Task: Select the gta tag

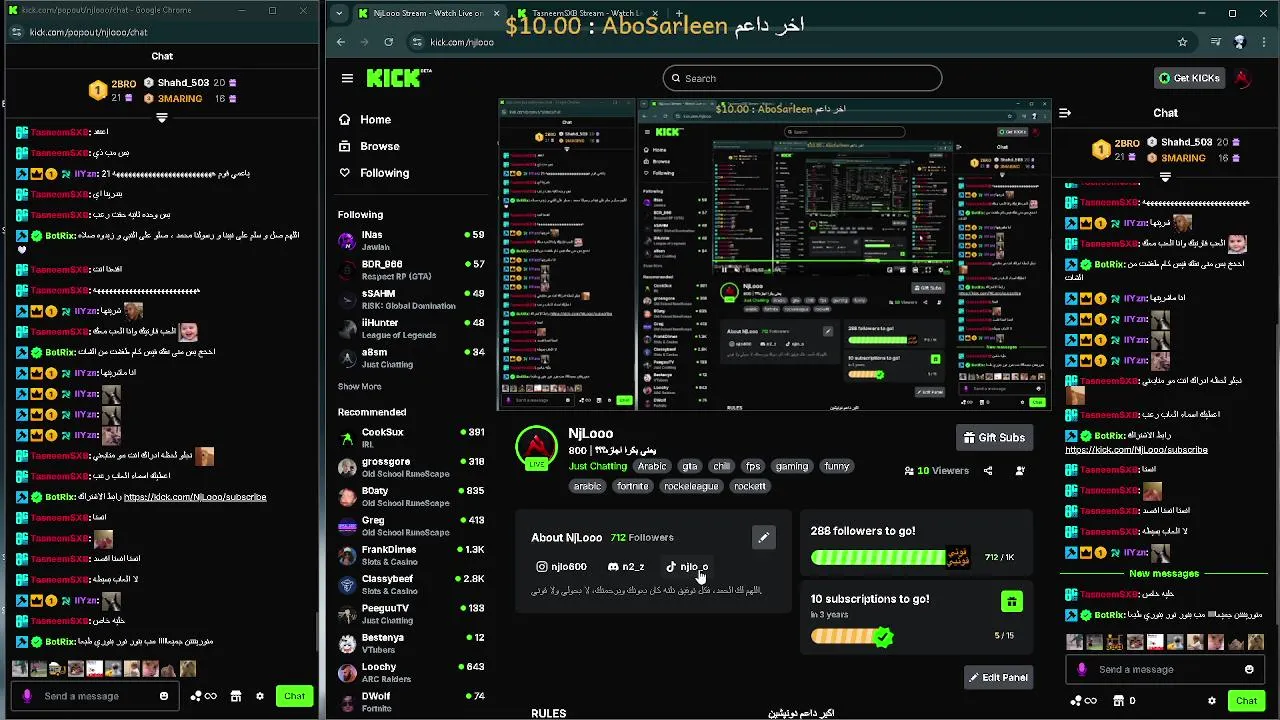Action: tap(690, 466)
